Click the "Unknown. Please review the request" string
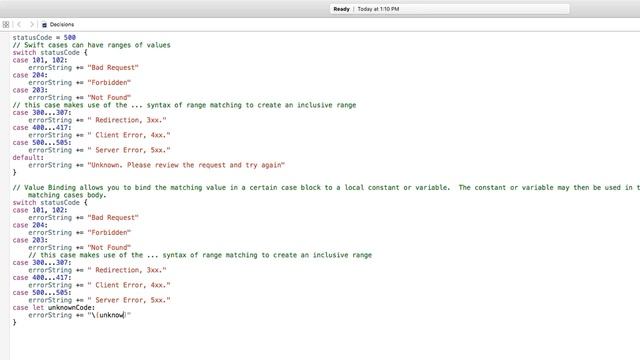Viewport: 640px width, 360px height. point(186,165)
